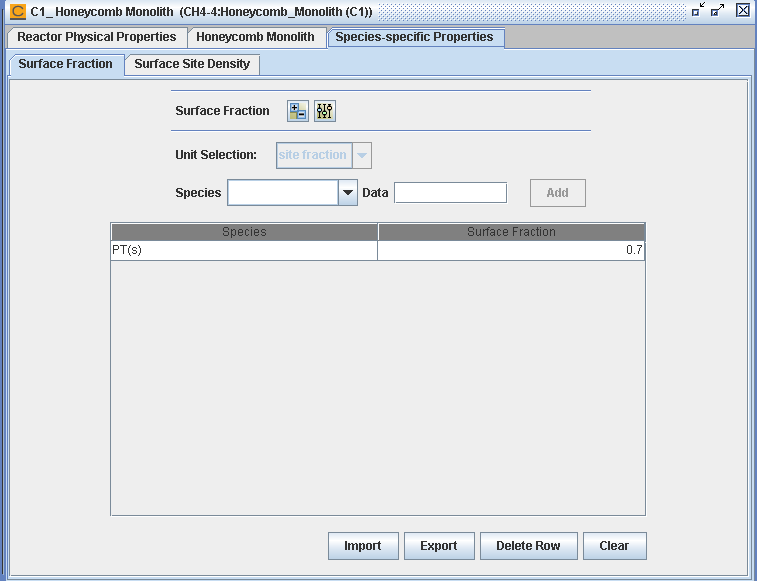Close the C1_Honeycomb Monolith panel
The width and height of the screenshot is (757, 581).
point(743,10)
